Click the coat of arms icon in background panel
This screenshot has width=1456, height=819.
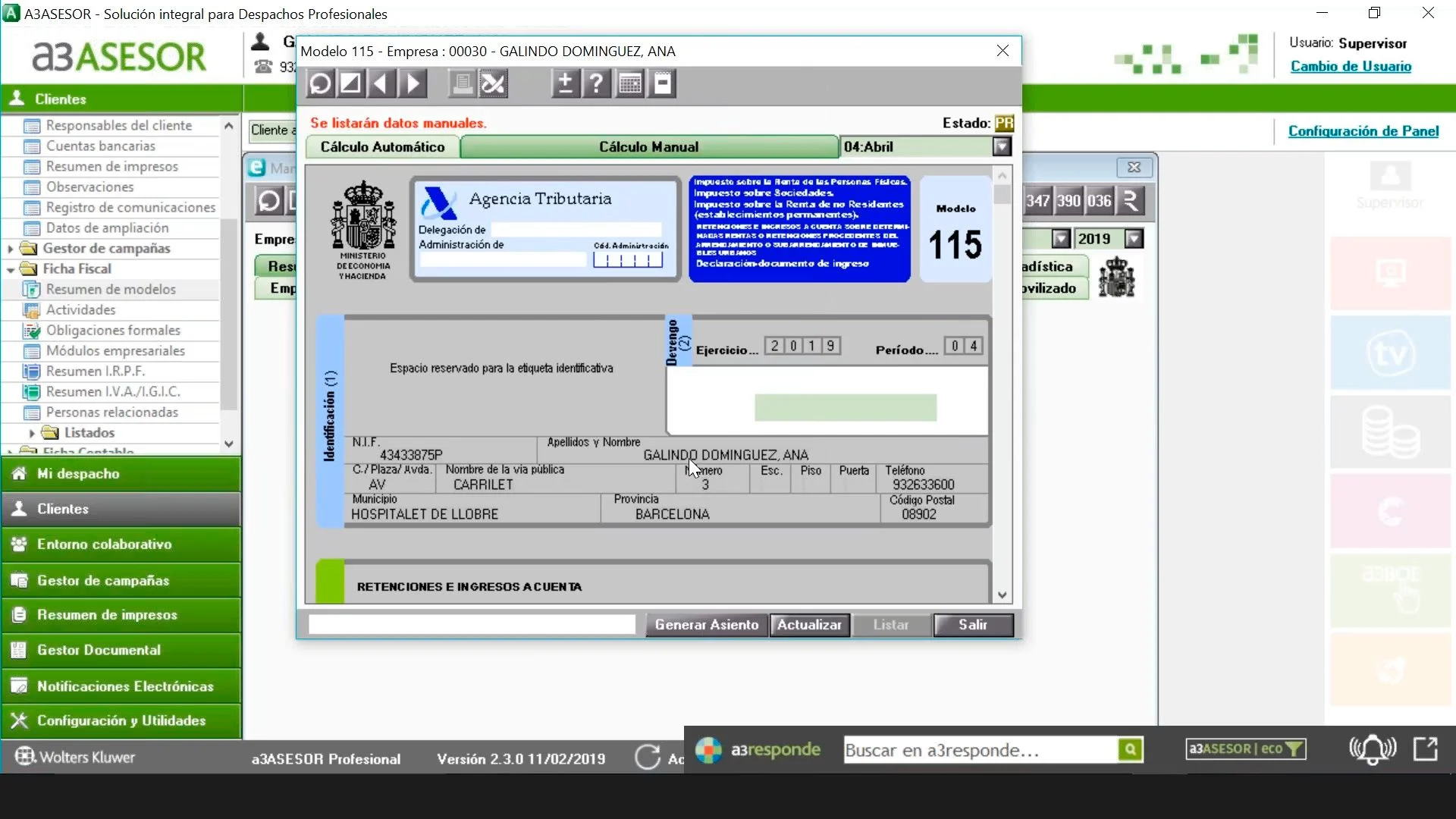(1117, 277)
